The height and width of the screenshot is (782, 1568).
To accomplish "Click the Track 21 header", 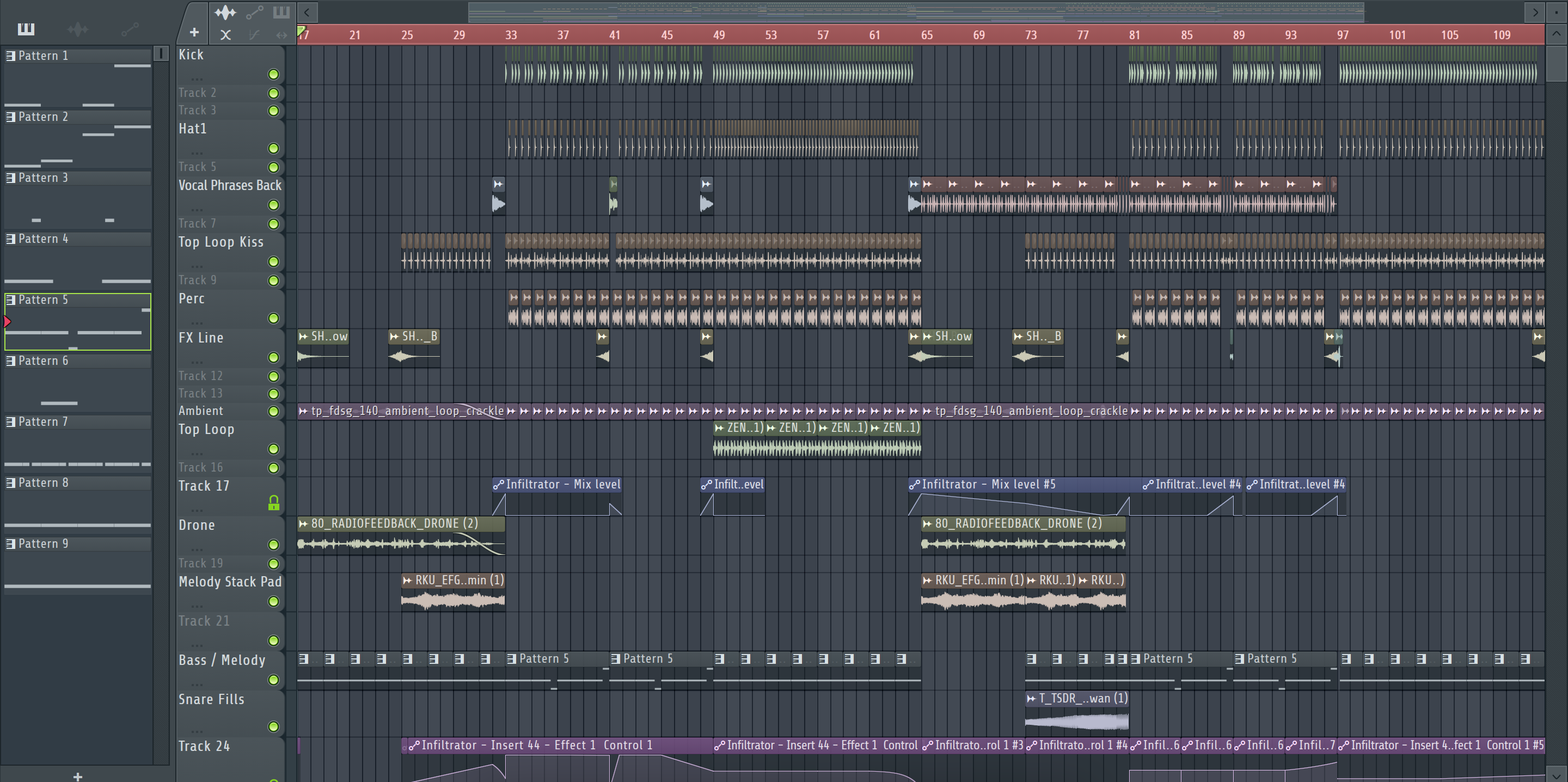I will [230, 632].
